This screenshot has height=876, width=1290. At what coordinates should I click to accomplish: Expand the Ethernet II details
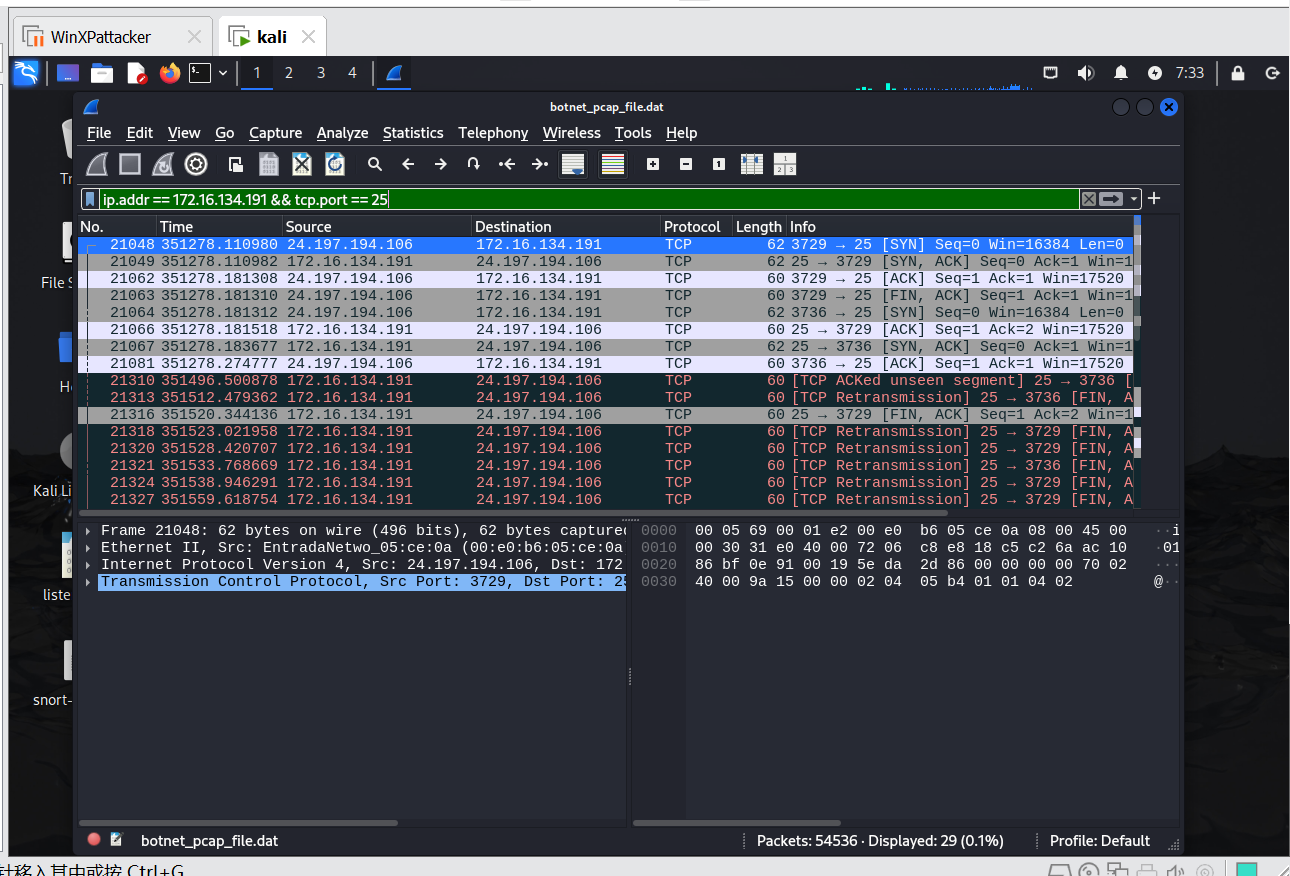click(x=89, y=548)
